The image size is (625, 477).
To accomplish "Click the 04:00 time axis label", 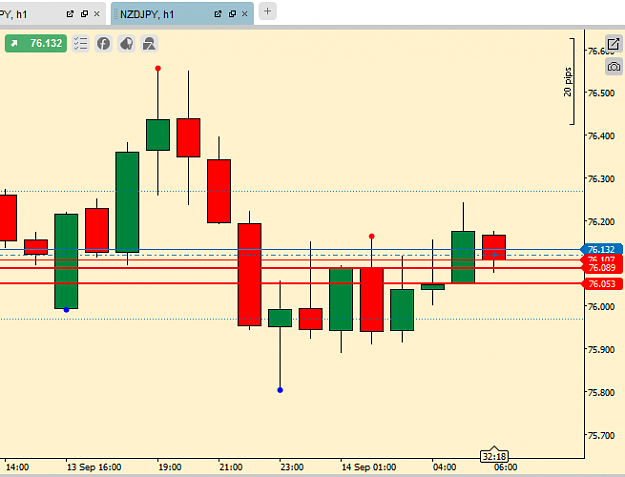I will point(444,467).
